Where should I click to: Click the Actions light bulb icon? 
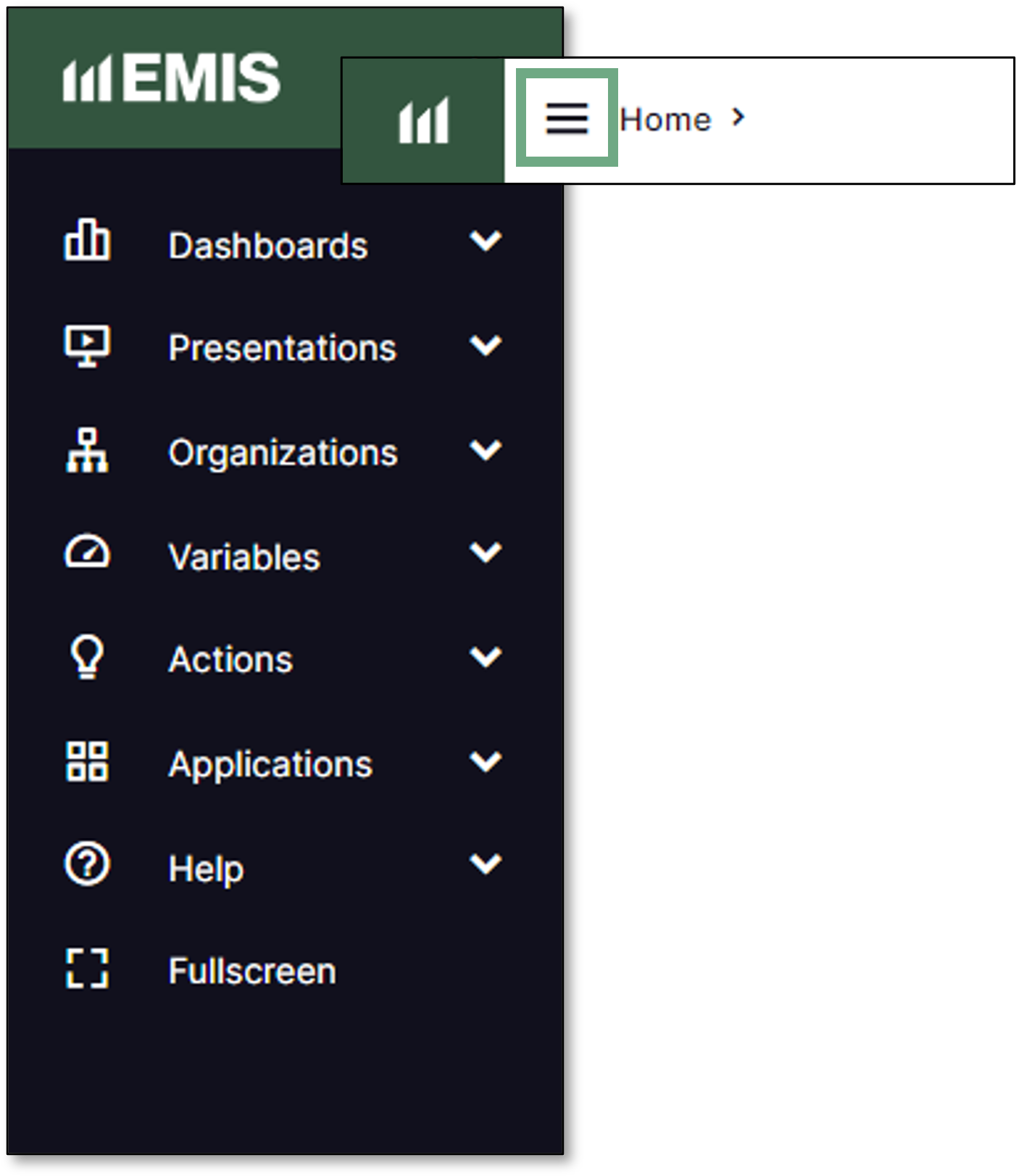[x=87, y=657]
